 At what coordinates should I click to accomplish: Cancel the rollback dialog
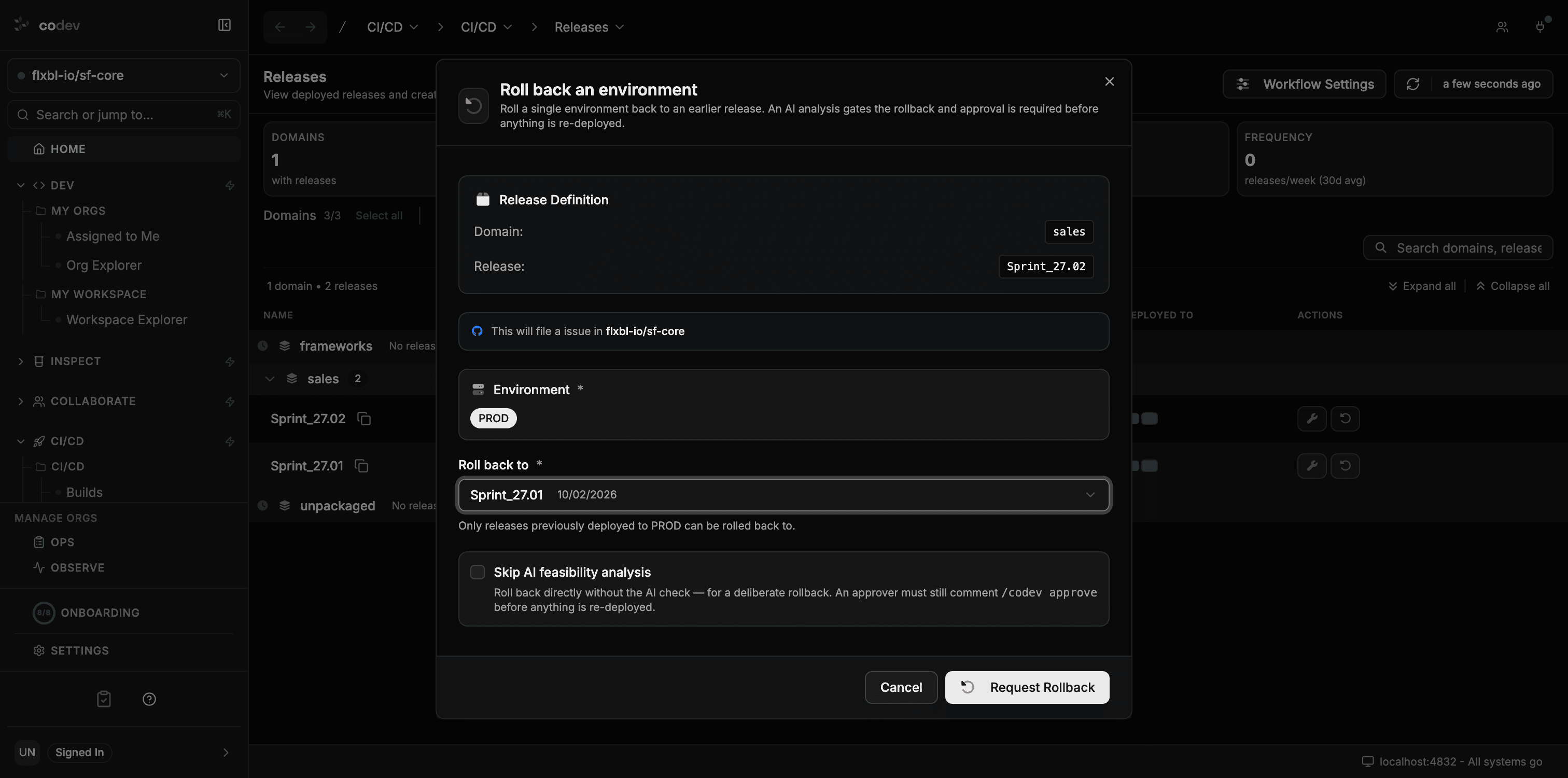click(x=901, y=687)
